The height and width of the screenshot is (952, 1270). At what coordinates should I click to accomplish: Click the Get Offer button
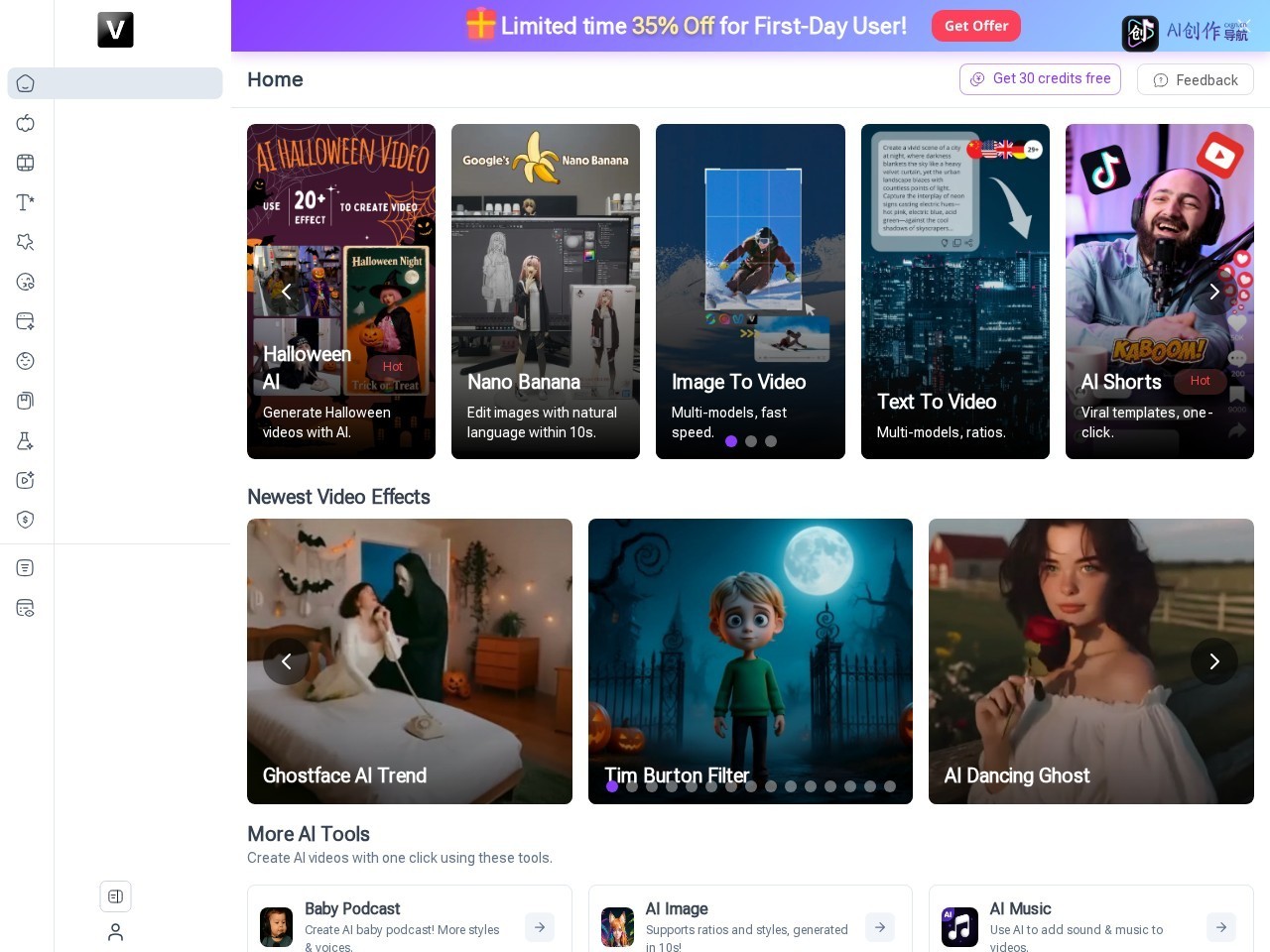coord(976,26)
